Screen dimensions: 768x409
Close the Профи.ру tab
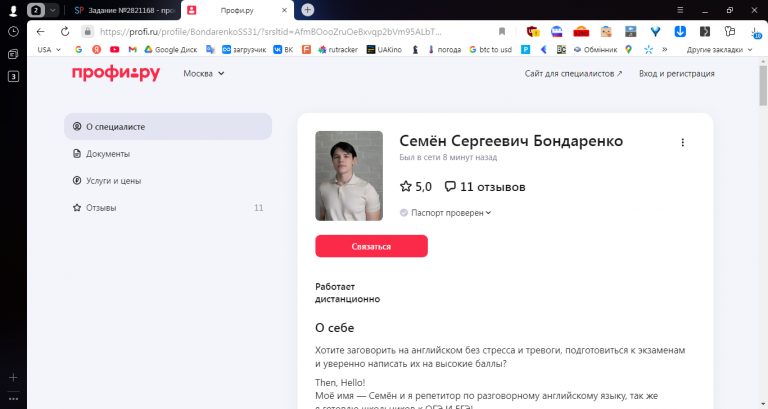click(x=284, y=10)
